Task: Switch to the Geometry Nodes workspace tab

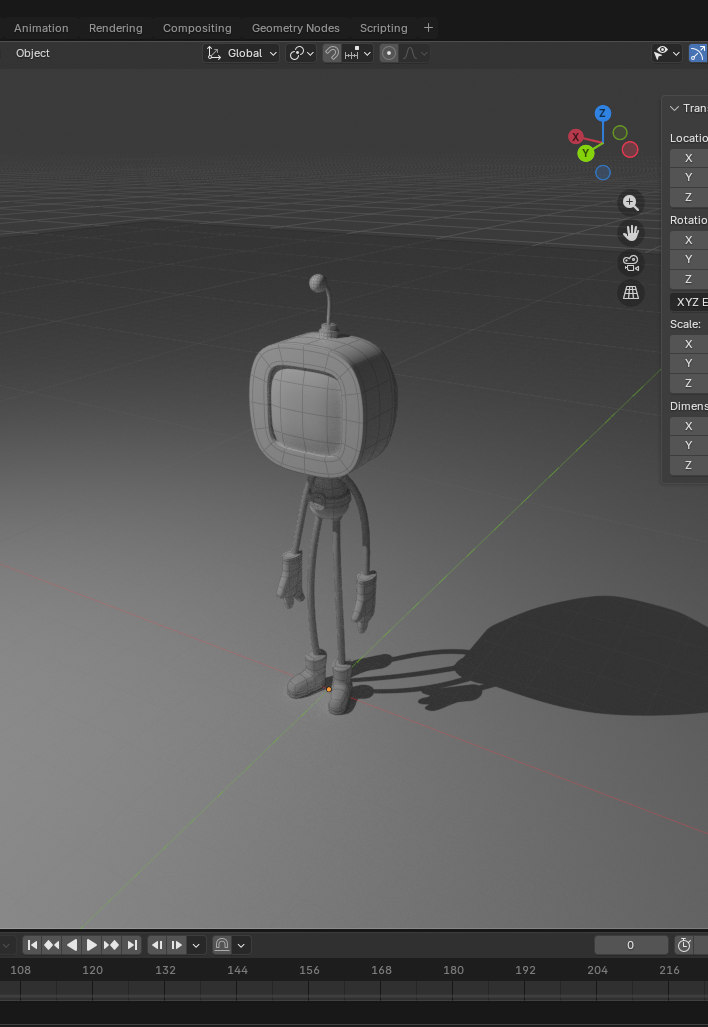Action: pyautogui.click(x=295, y=28)
